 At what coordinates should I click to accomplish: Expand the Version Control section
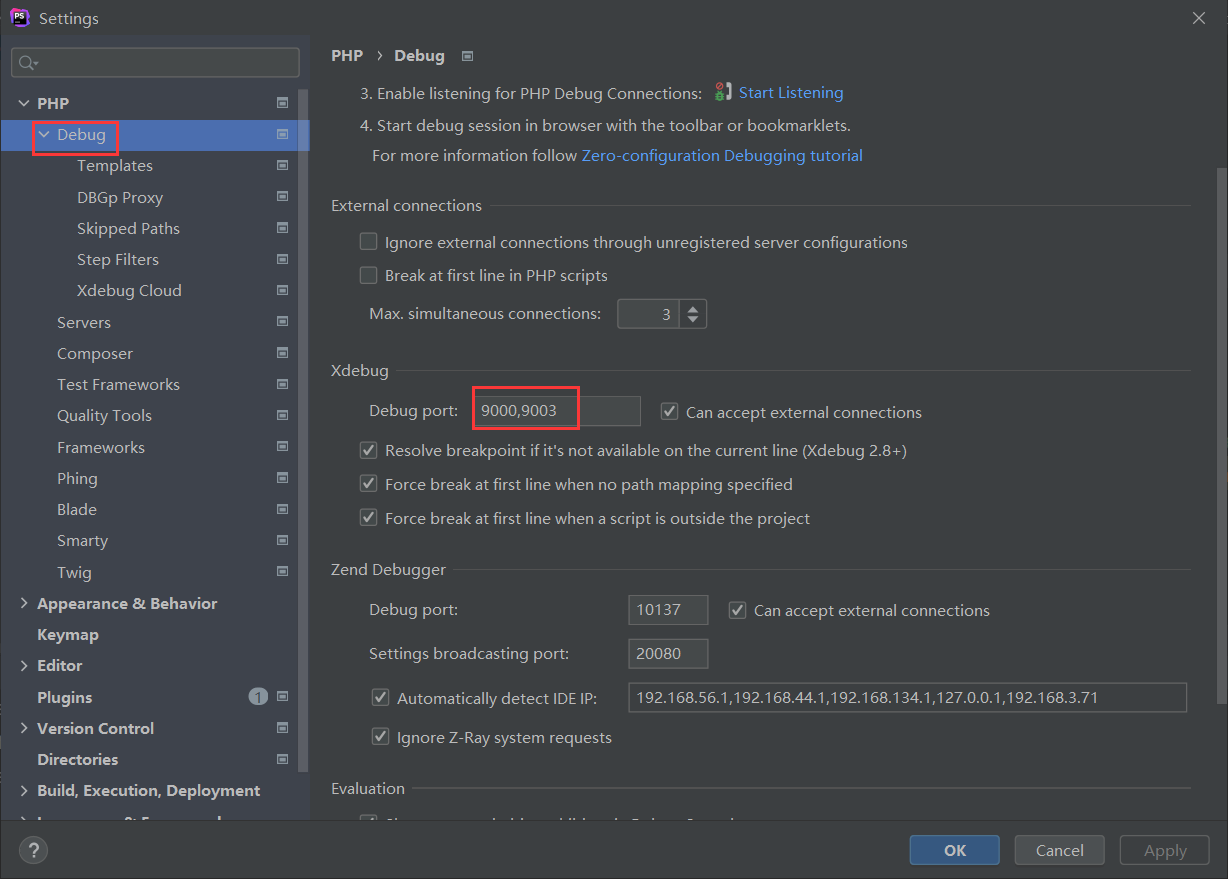pos(24,728)
